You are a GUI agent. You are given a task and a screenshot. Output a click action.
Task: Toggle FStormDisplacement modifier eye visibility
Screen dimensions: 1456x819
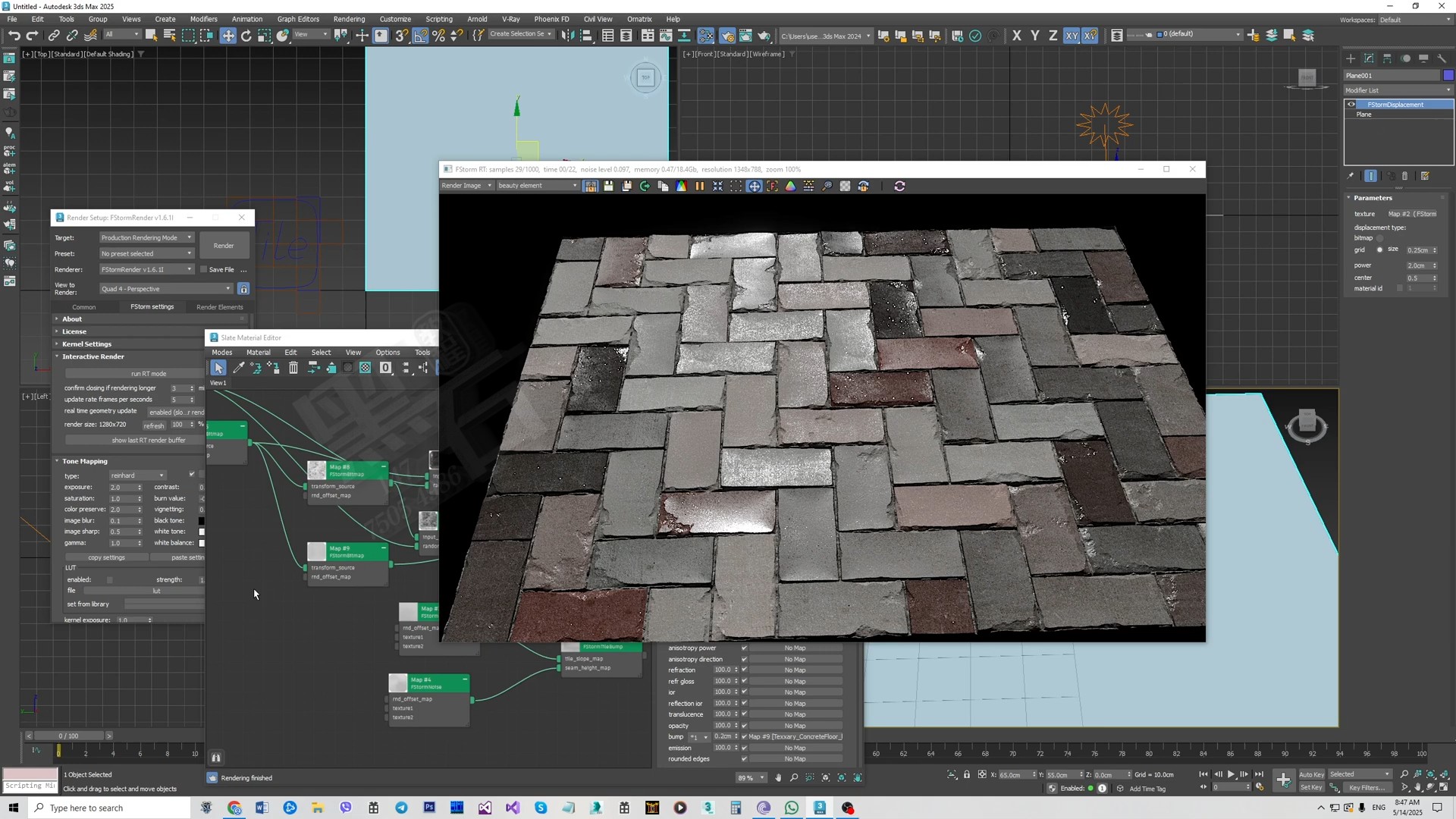click(x=1351, y=105)
